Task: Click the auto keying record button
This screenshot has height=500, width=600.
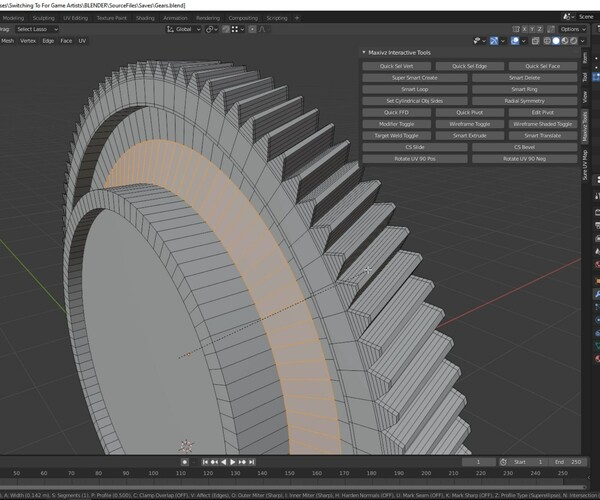Action: [184, 462]
